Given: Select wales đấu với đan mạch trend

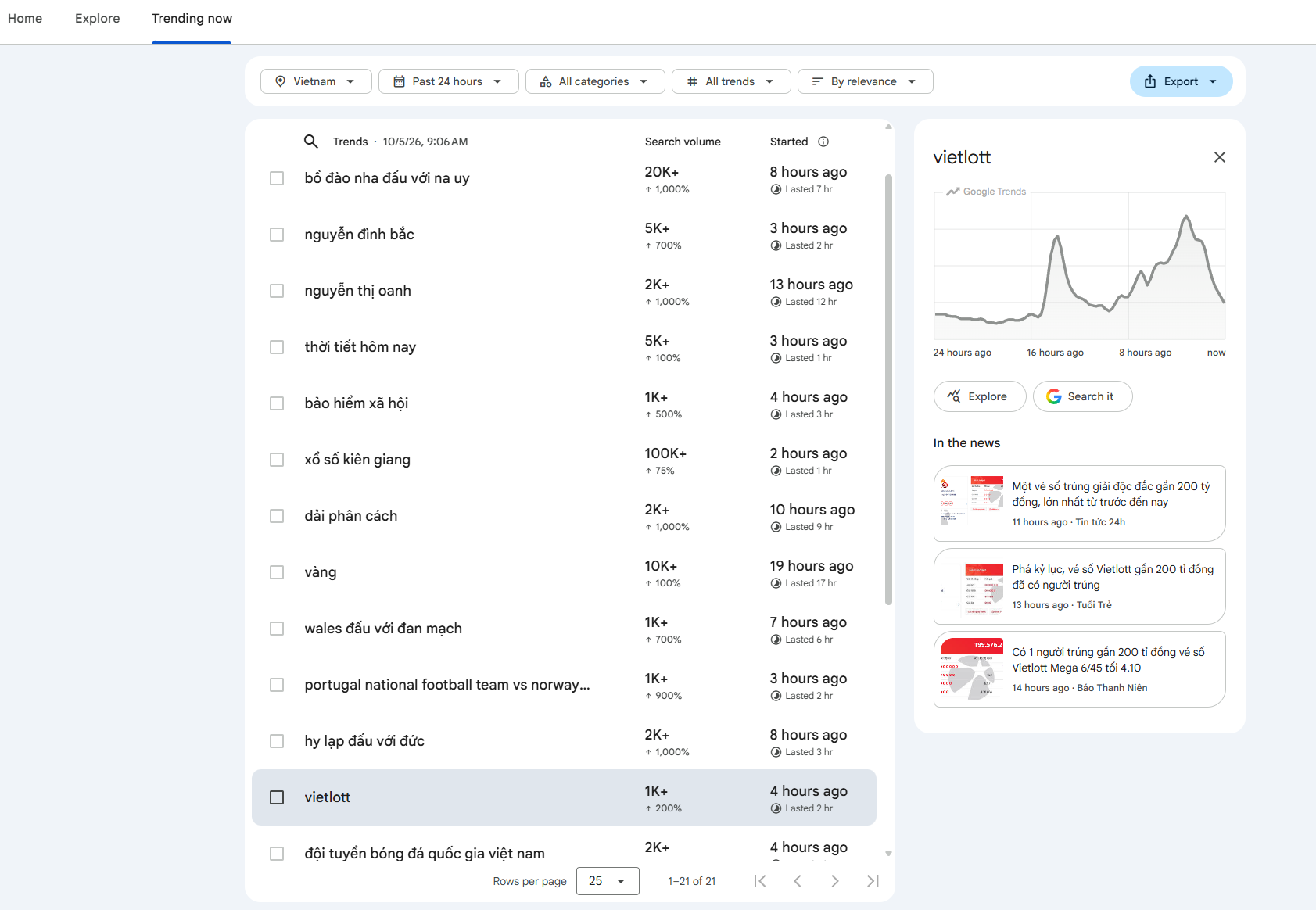Looking at the screenshot, I should pyautogui.click(x=564, y=629).
